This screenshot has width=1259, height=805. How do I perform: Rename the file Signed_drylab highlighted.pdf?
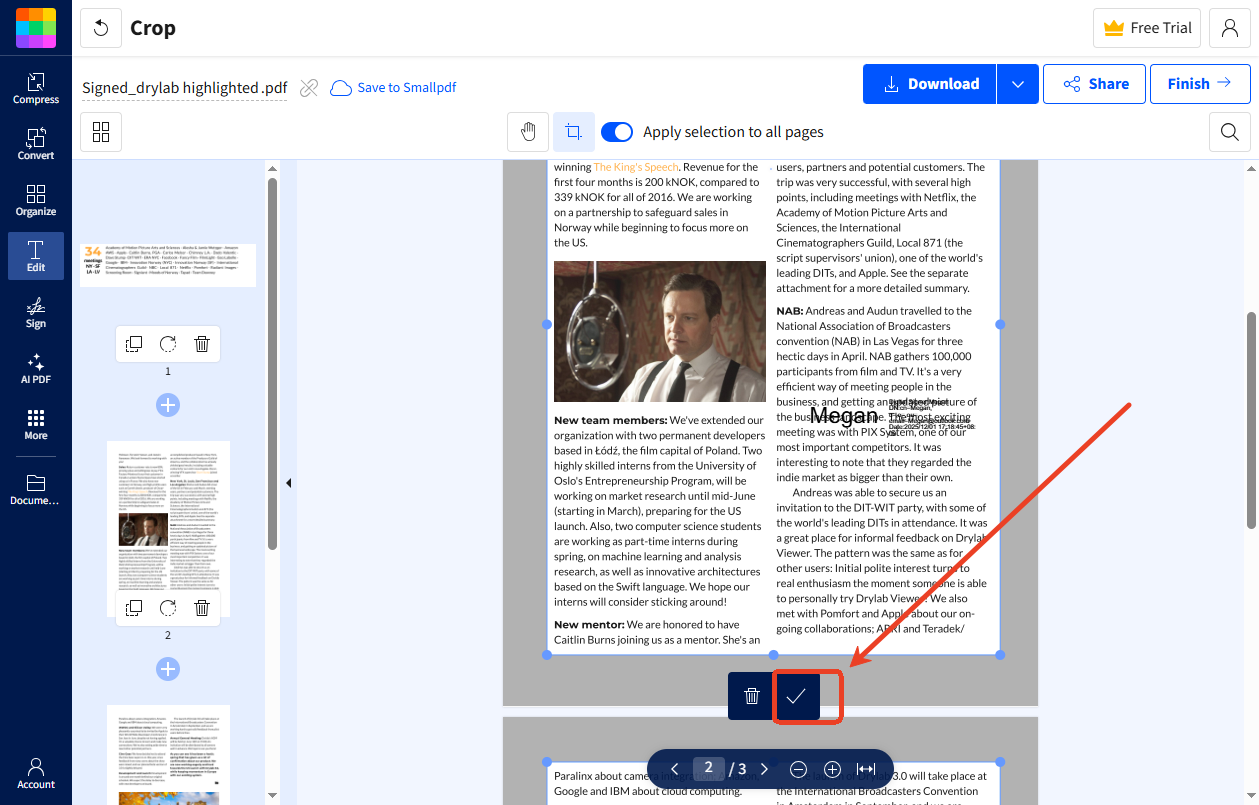184,87
